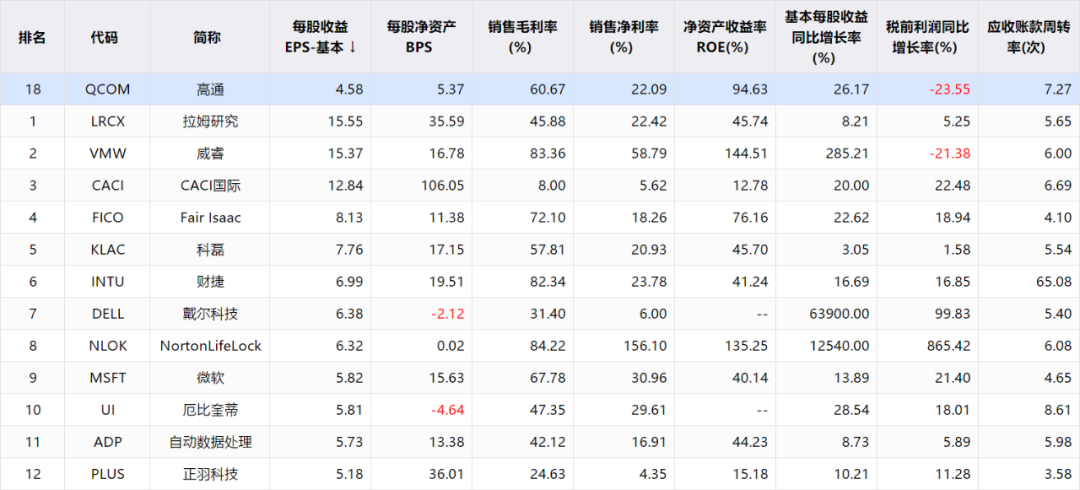Click the 285.21 EPS growth for VMW

point(849,154)
